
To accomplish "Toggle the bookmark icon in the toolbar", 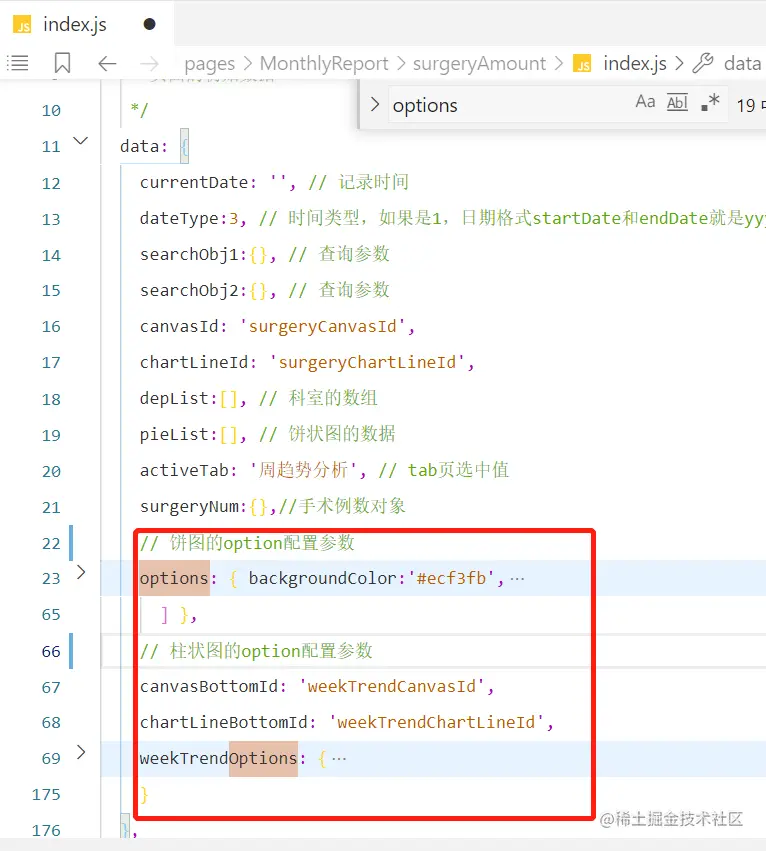I will click(62, 63).
